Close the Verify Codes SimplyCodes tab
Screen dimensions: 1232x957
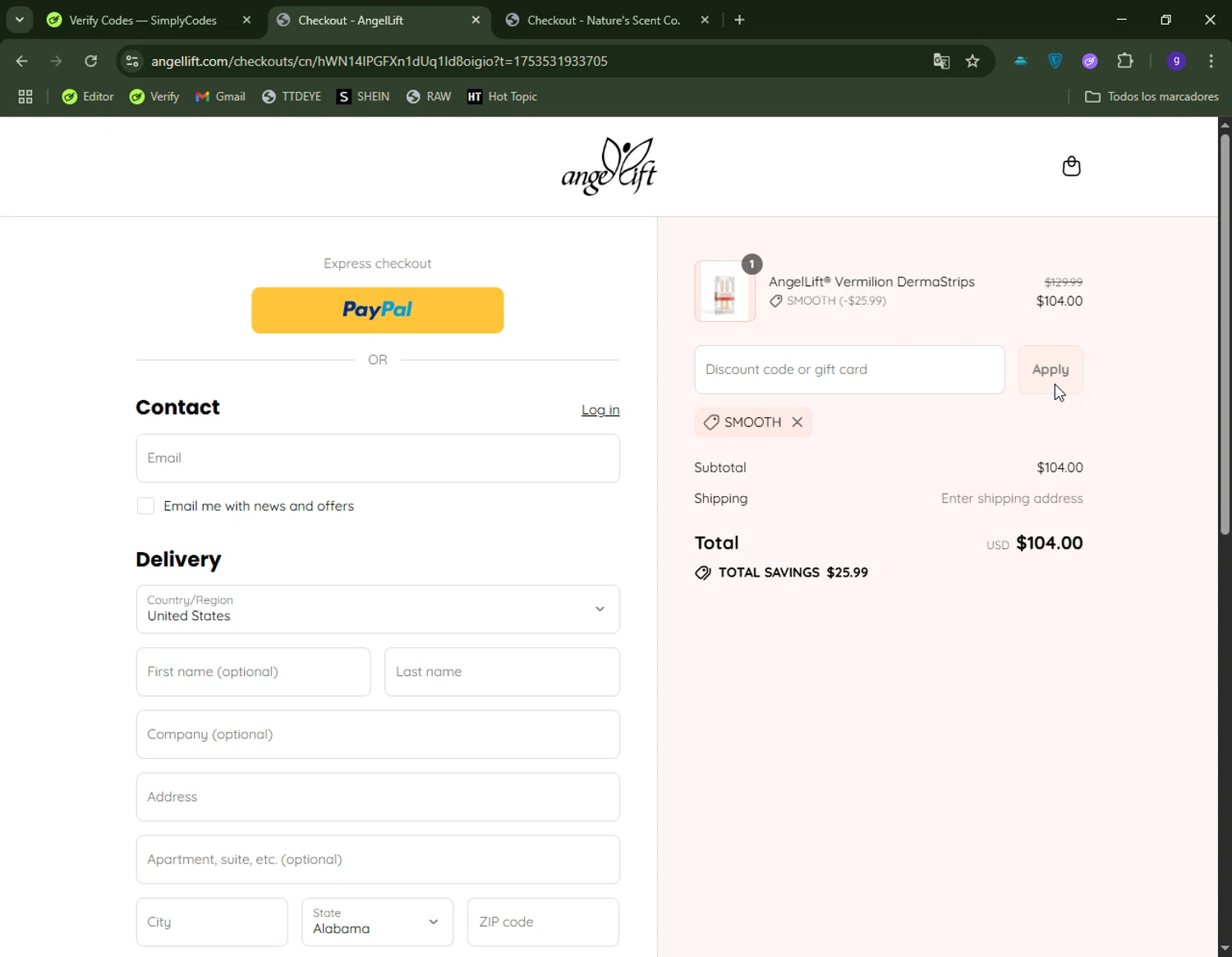pyautogui.click(x=246, y=20)
